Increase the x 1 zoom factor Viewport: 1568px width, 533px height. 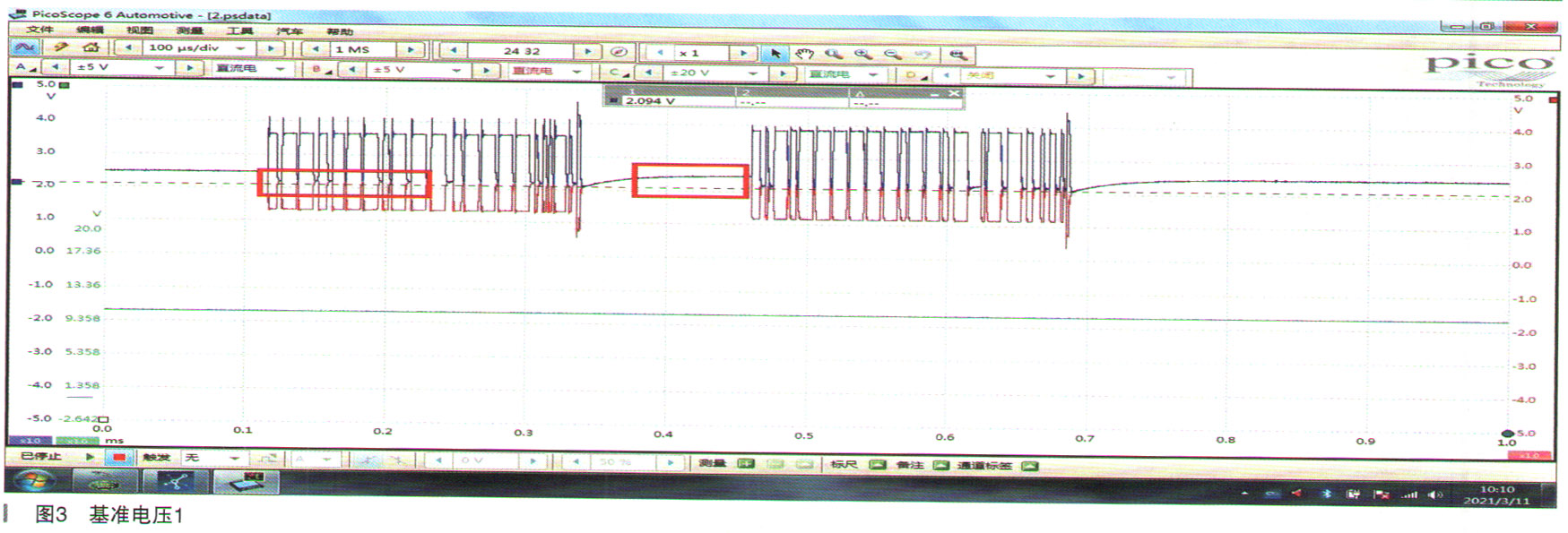(x=743, y=54)
